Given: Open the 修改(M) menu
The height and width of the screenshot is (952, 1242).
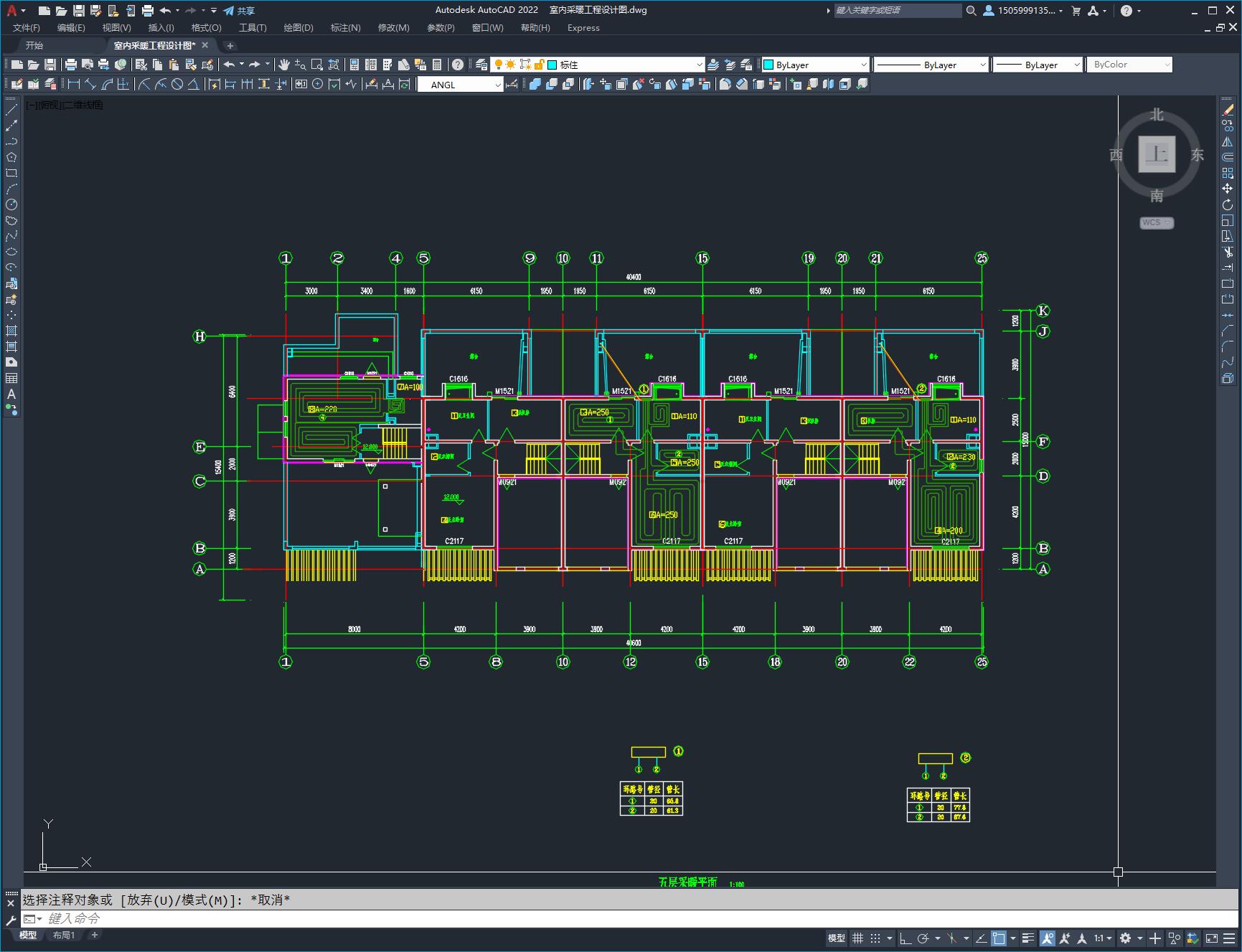Looking at the screenshot, I should click(393, 28).
